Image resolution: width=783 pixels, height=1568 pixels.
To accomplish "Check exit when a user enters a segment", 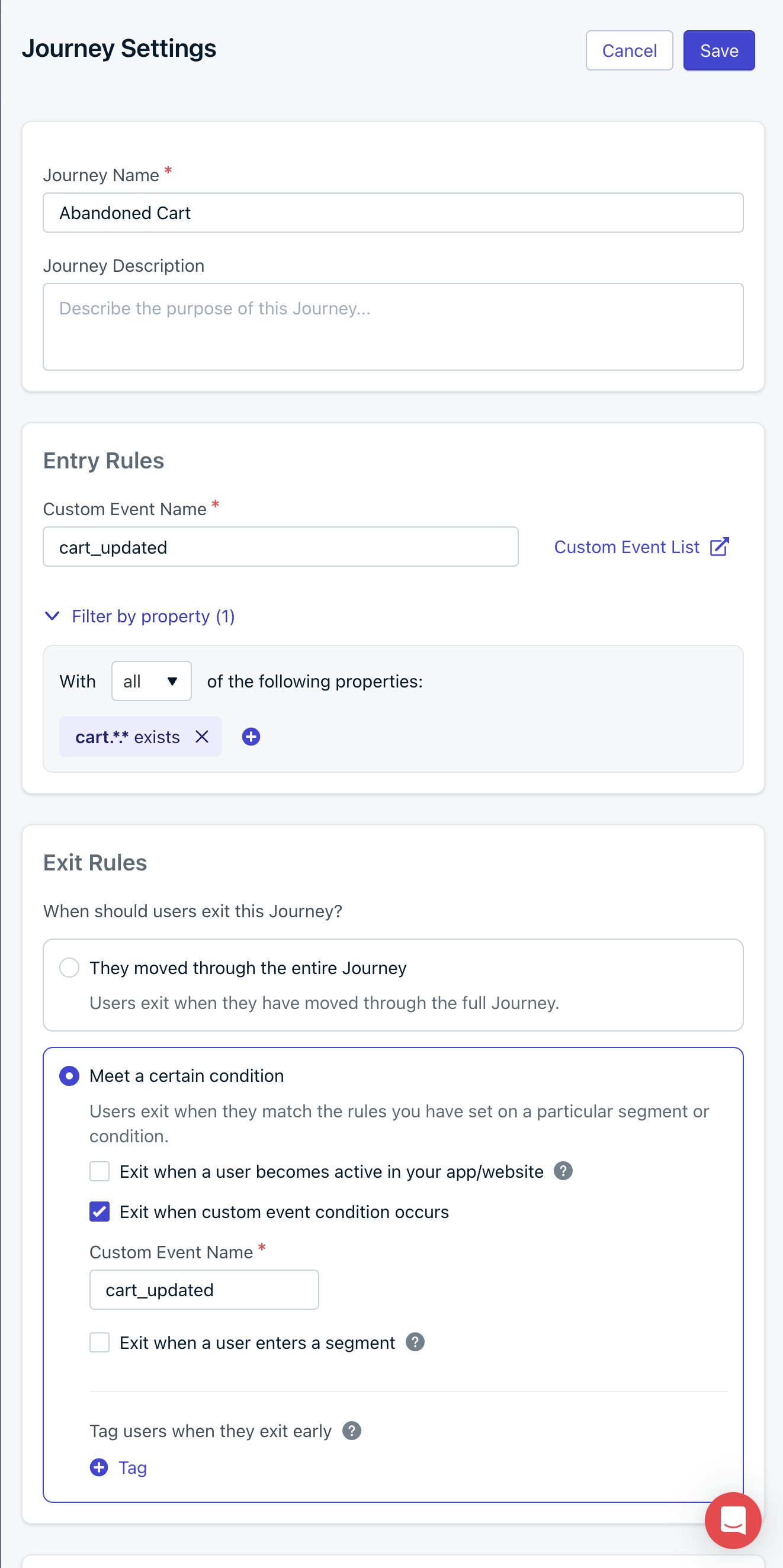I will coord(100,1342).
